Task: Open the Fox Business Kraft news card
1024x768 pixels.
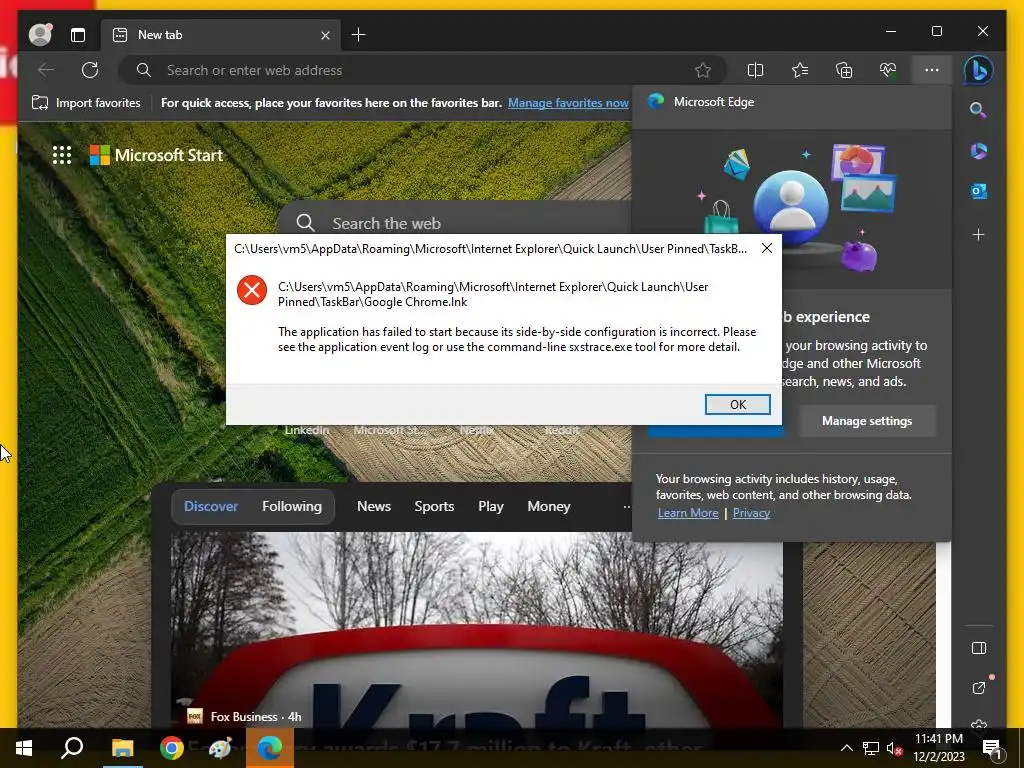Action: point(477,630)
